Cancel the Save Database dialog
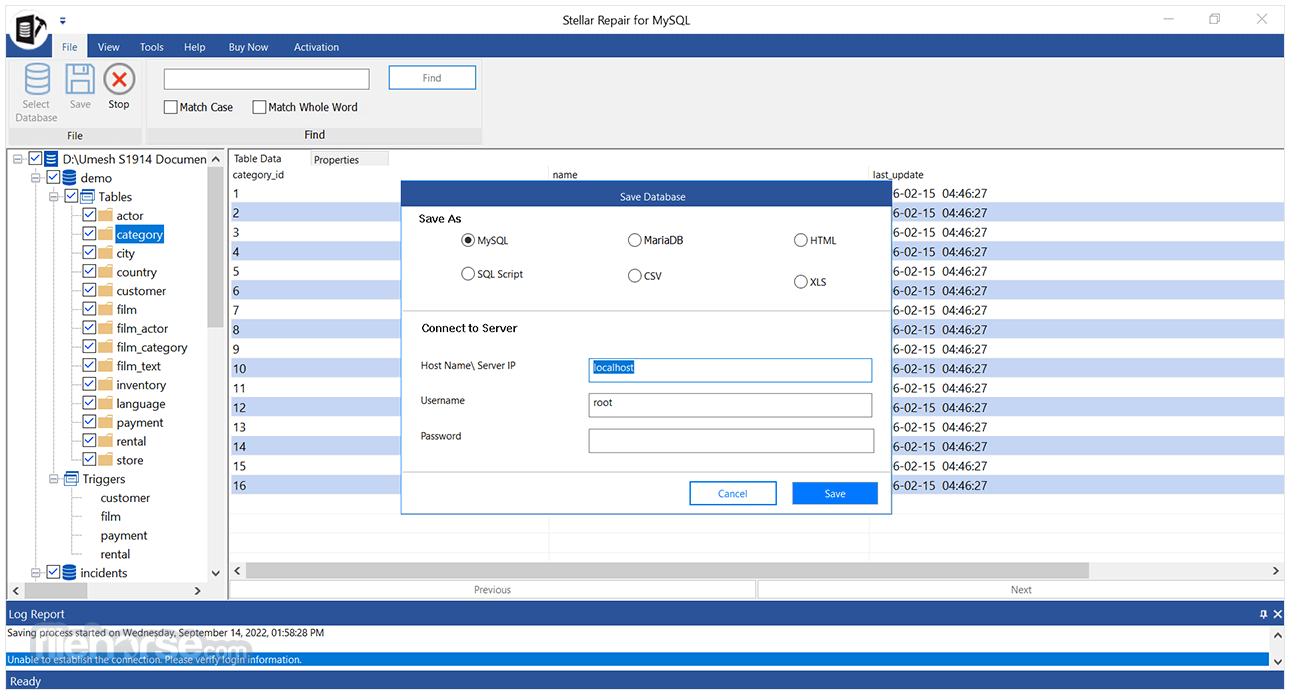Screen dimensions: 1290x695 (x=733, y=493)
